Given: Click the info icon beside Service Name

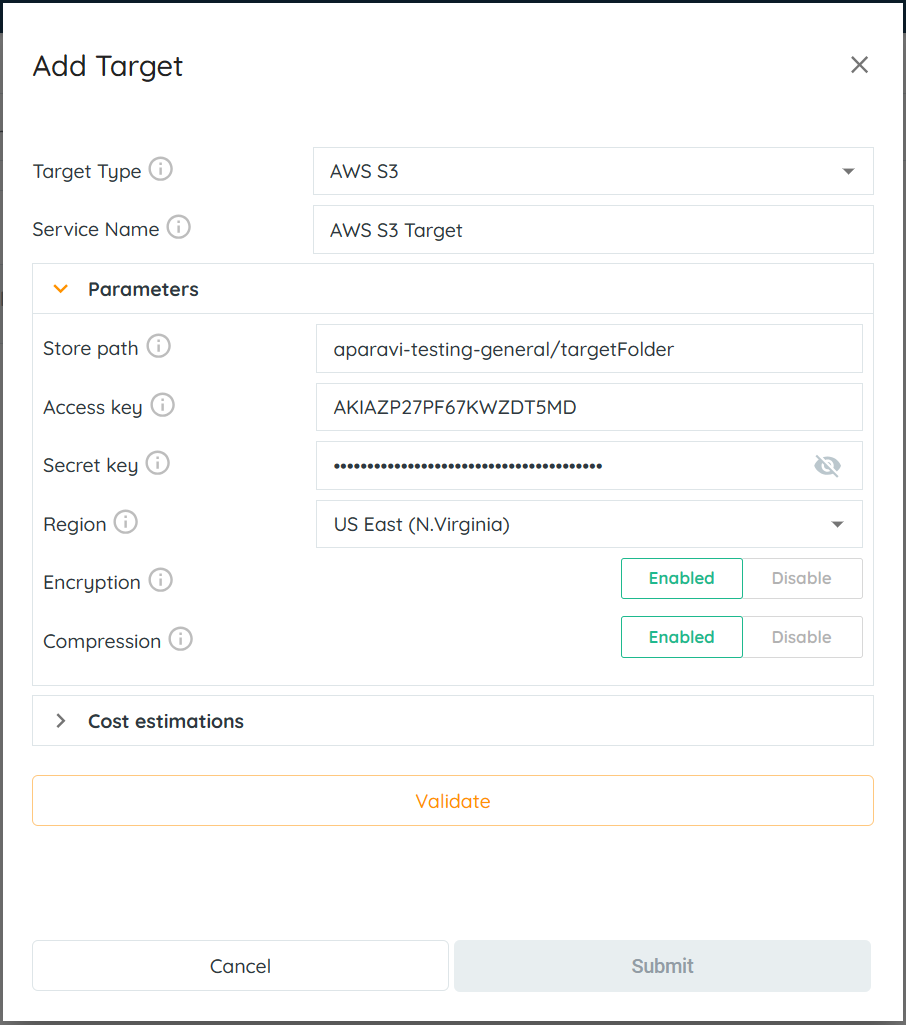Looking at the screenshot, I should [179, 228].
